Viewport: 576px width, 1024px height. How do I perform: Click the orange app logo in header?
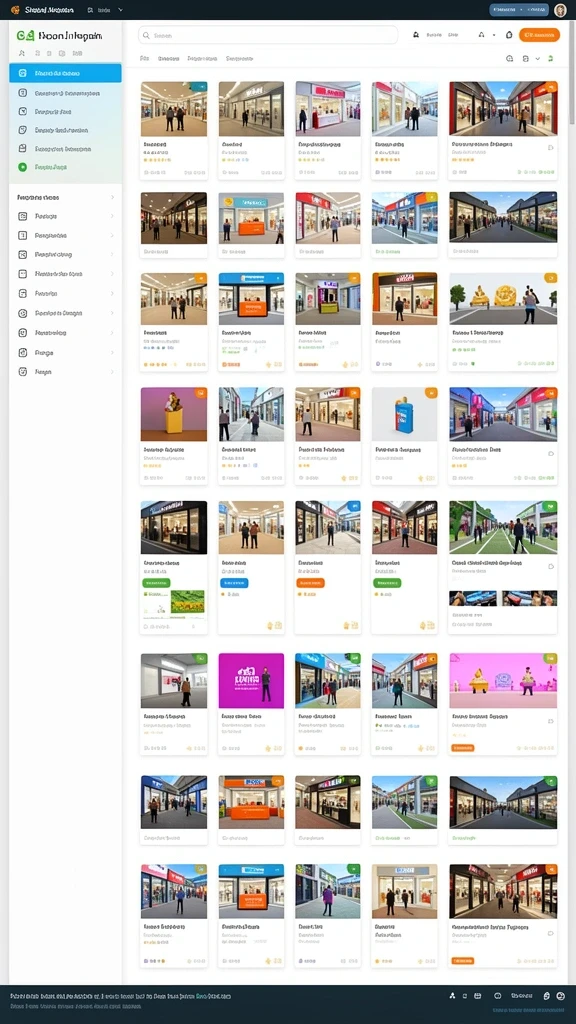[15, 10]
